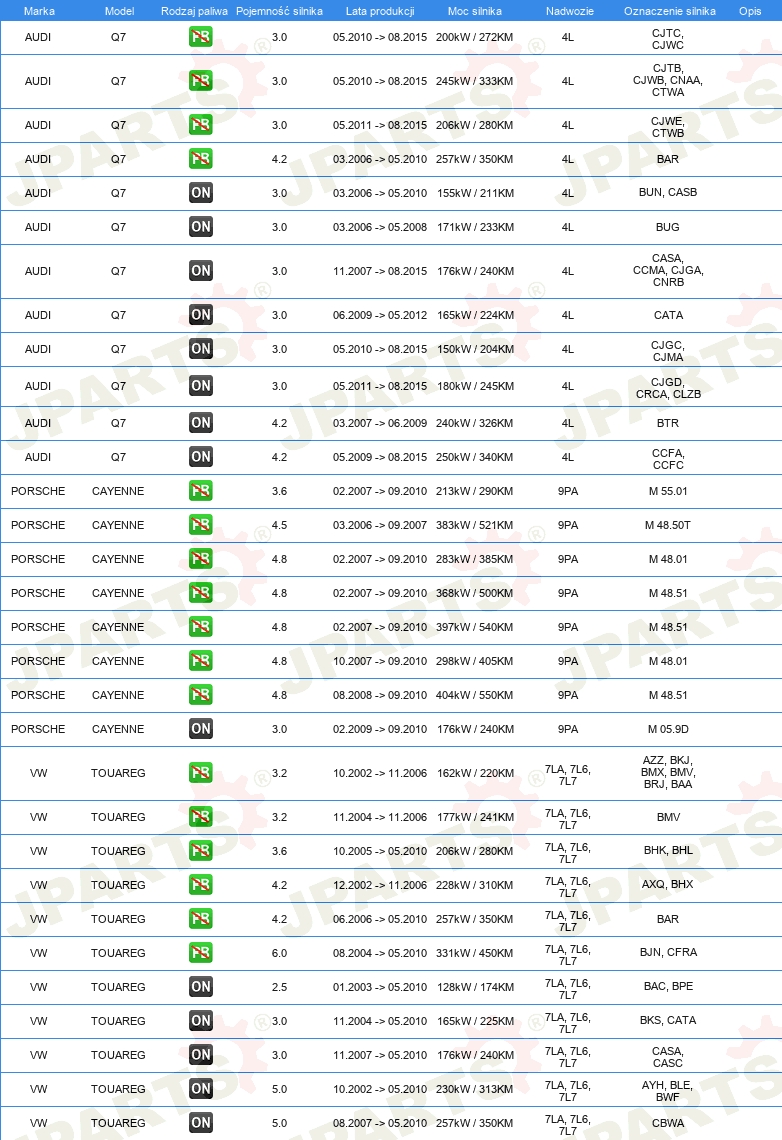
Task: Click ON diesel icon for Audi Q7 180kW / 245KM
Action: point(201,386)
